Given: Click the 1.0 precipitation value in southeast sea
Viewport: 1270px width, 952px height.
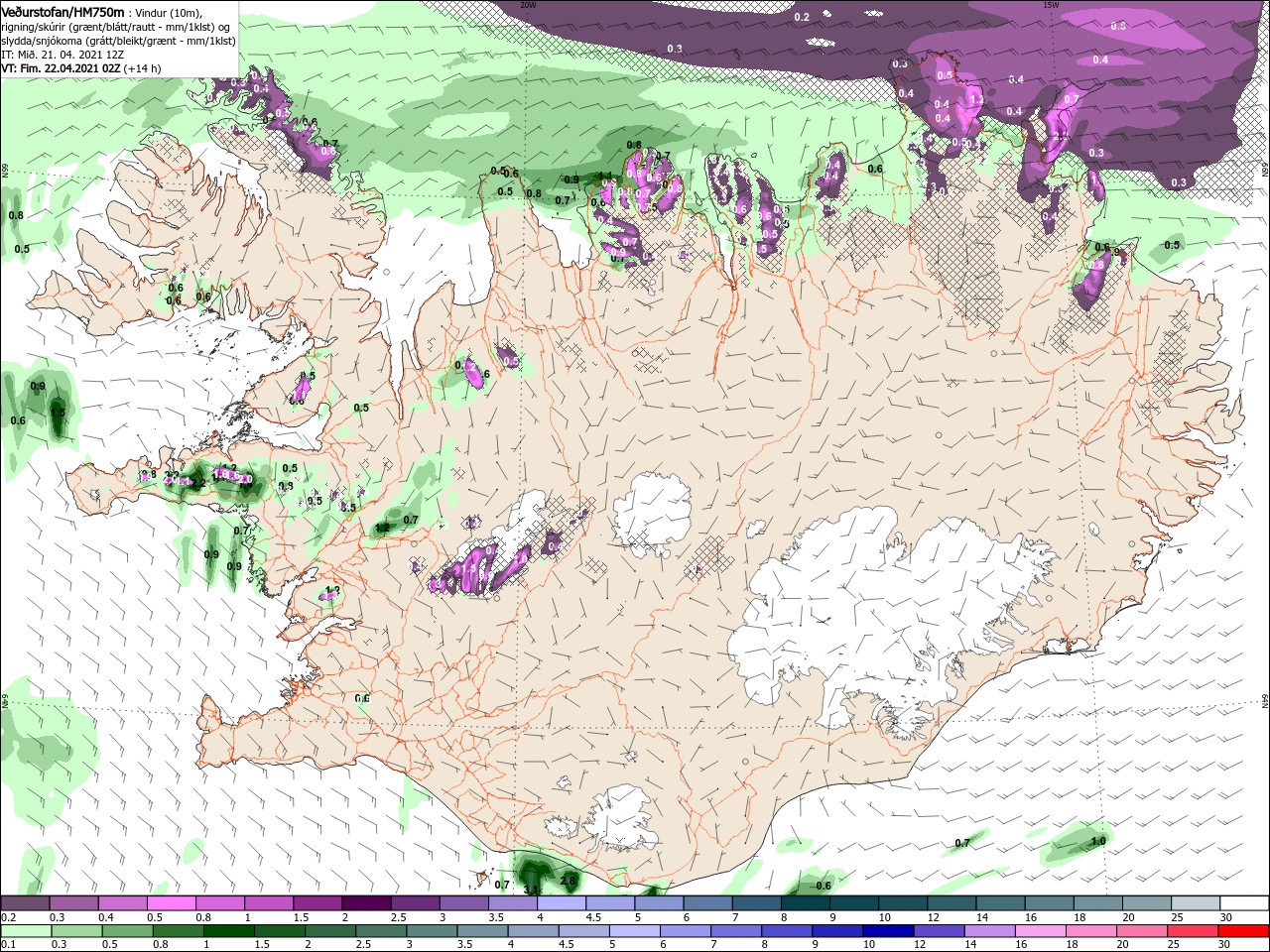Looking at the screenshot, I should click(x=1098, y=842).
